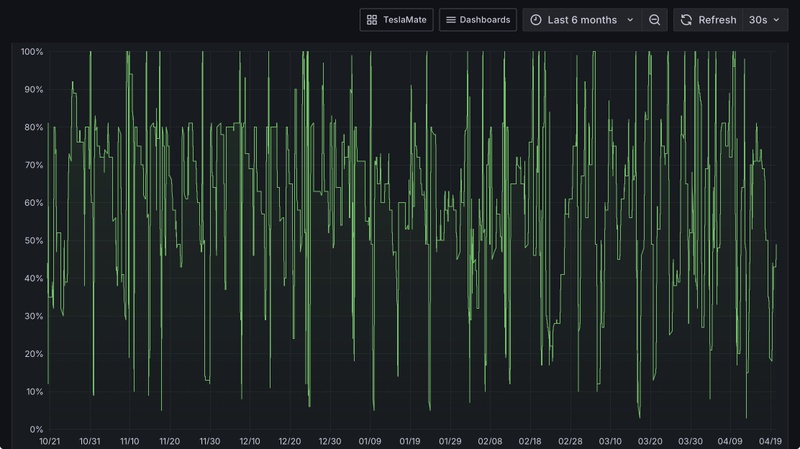Click the 60% y-axis label
The image size is (800, 449).
click(x=34, y=203)
